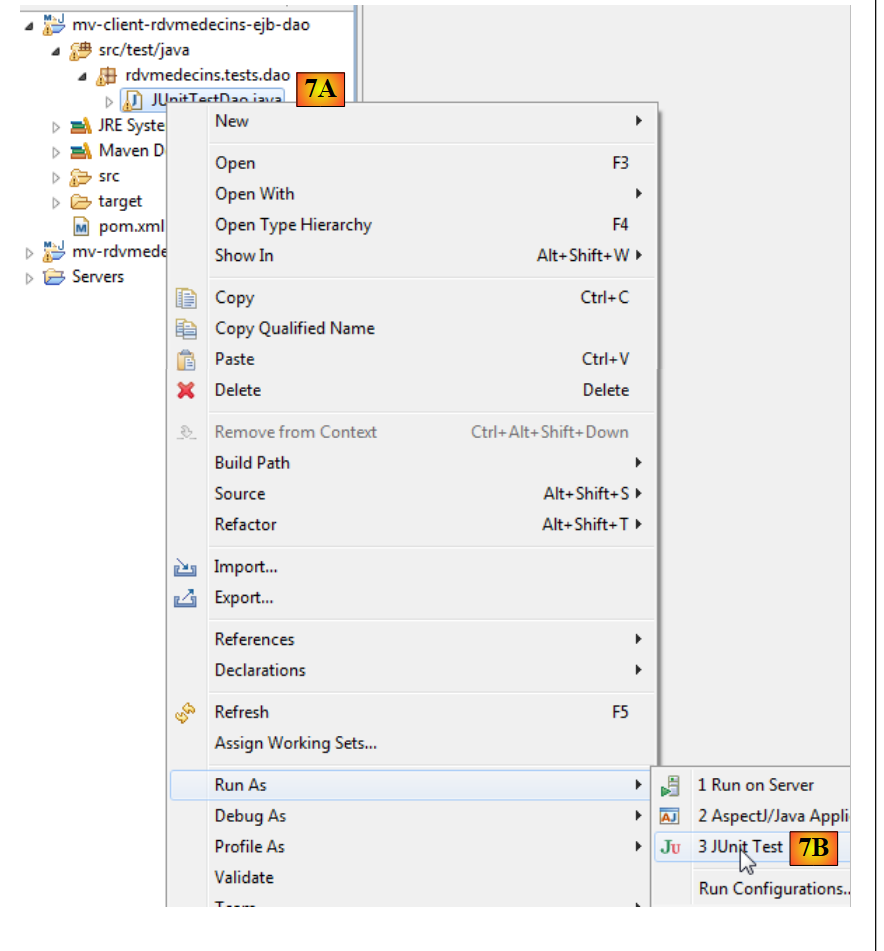Click the JUnit Test Ju icon

tap(671, 847)
